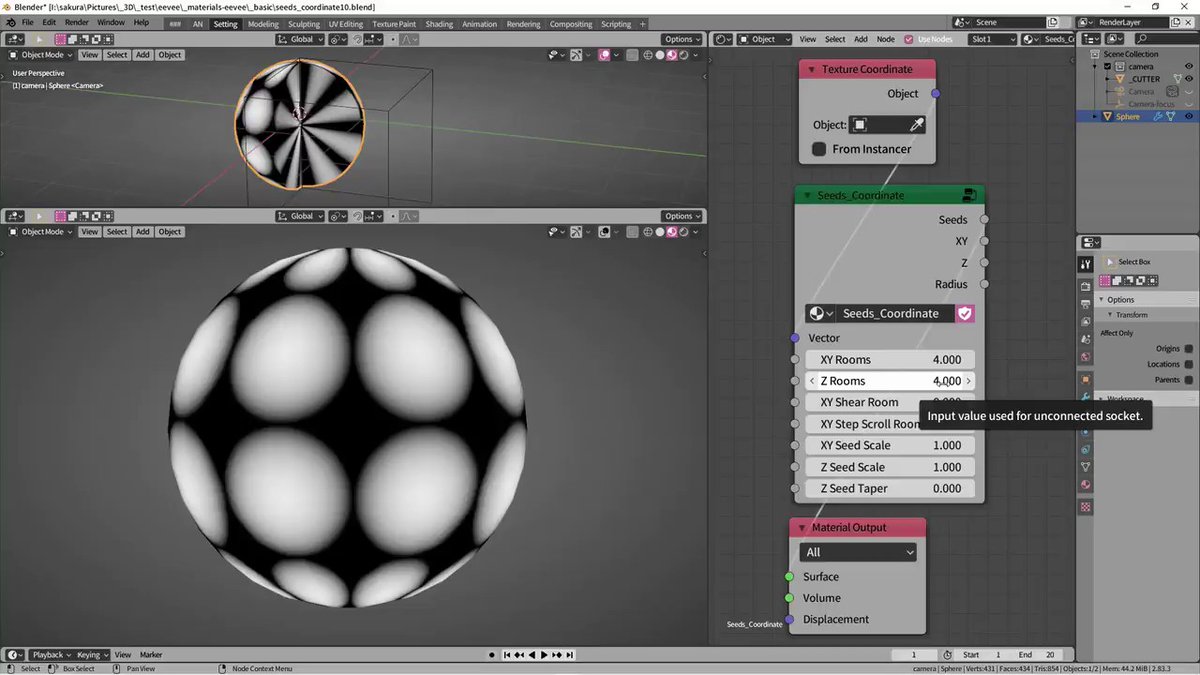
Task: Open the Material properties tab
Action: pos(1086,485)
